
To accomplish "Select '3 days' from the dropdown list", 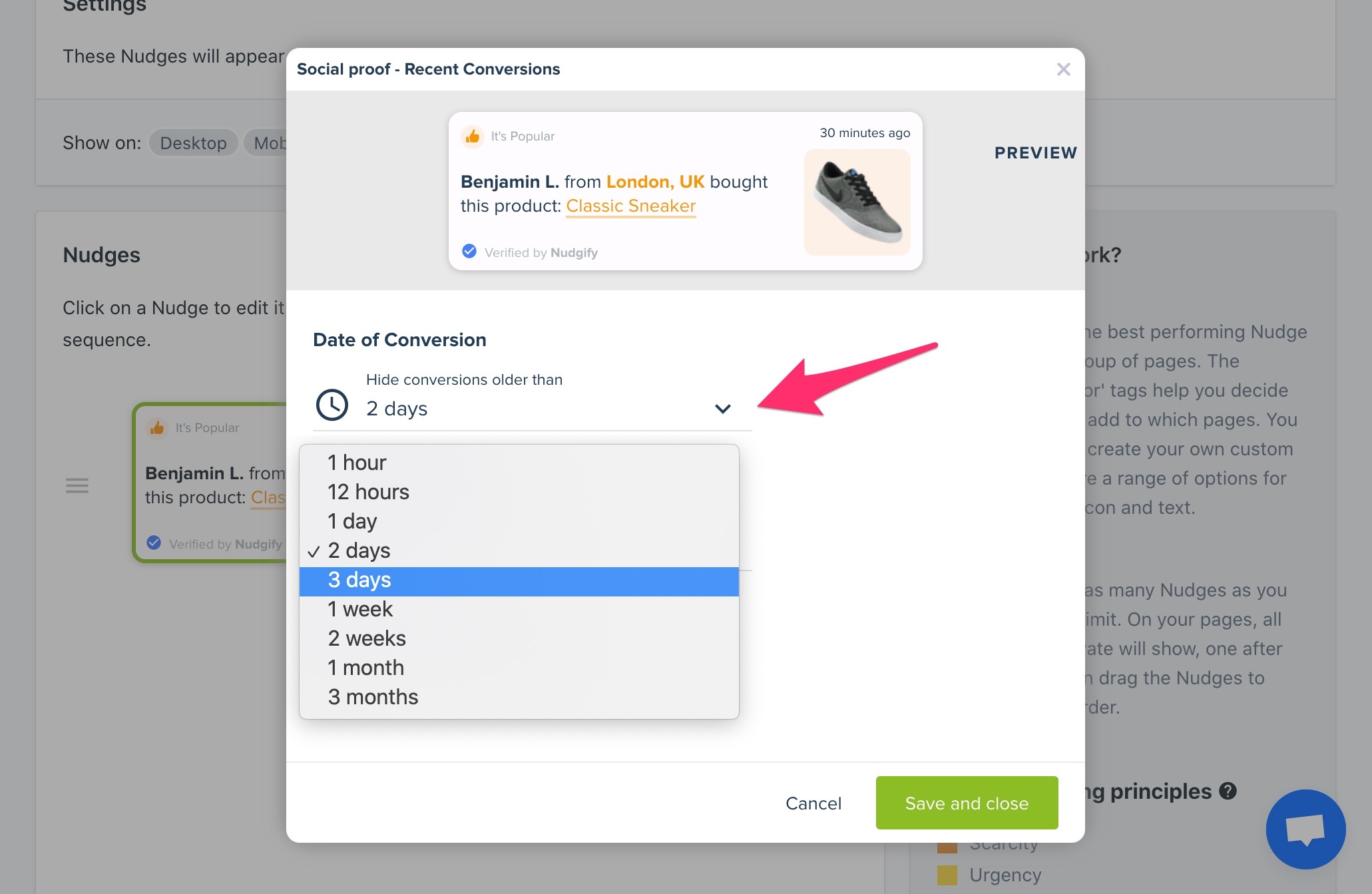I will pyautogui.click(x=519, y=579).
